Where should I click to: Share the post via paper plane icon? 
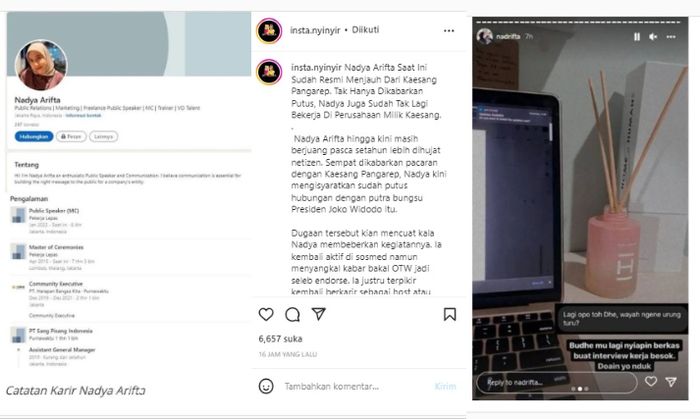[x=318, y=314]
